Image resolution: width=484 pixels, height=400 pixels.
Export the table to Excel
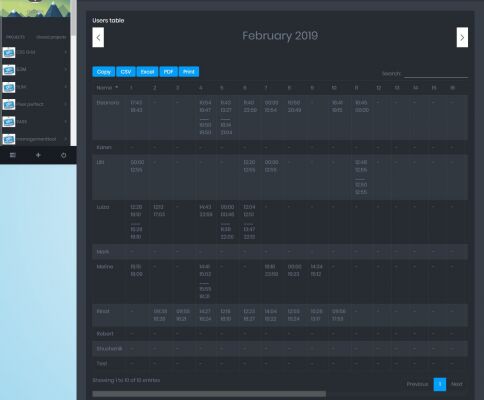click(147, 72)
